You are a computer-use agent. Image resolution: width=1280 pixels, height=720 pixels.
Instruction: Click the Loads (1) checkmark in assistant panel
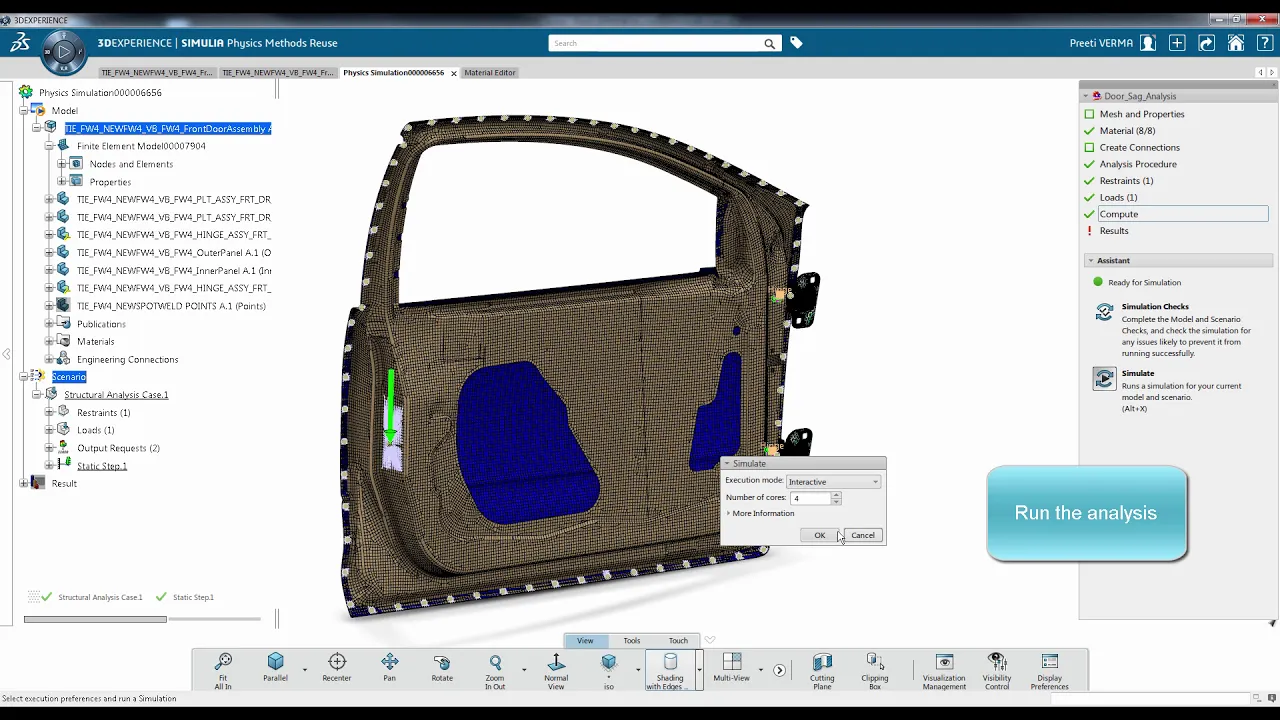pos(1090,197)
